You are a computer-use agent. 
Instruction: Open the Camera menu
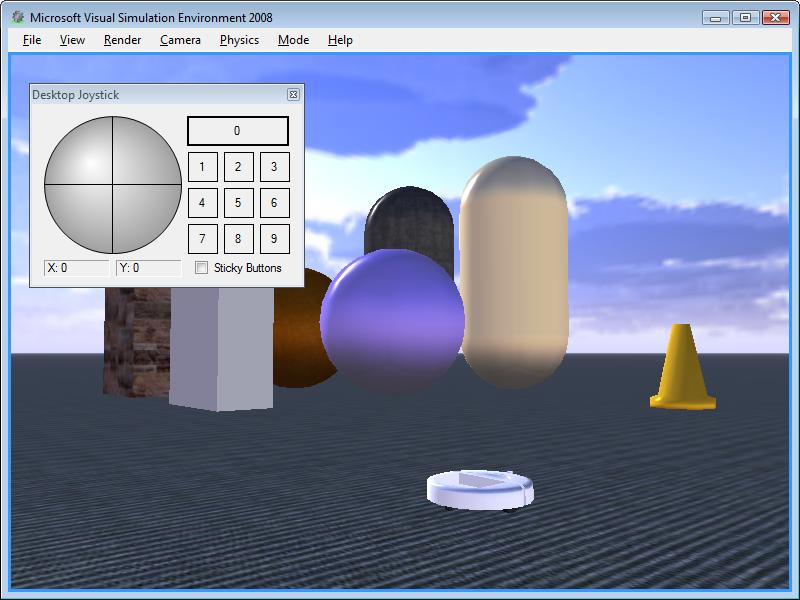180,40
